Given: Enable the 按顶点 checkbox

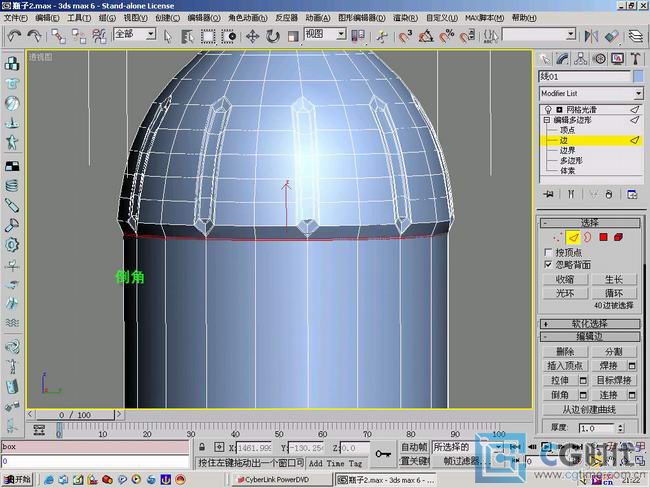Looking at the screenshot, I should click(547, 252).
